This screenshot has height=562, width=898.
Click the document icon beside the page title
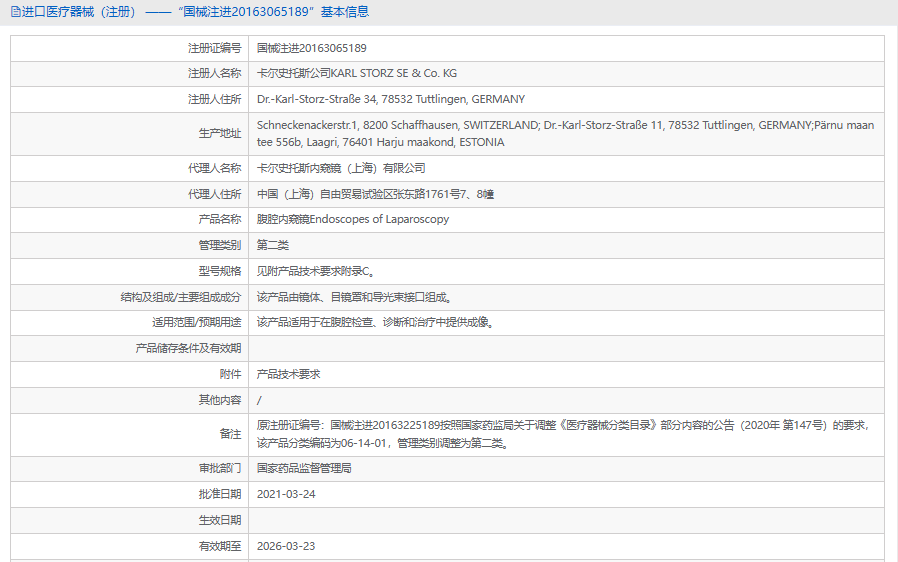15,12
